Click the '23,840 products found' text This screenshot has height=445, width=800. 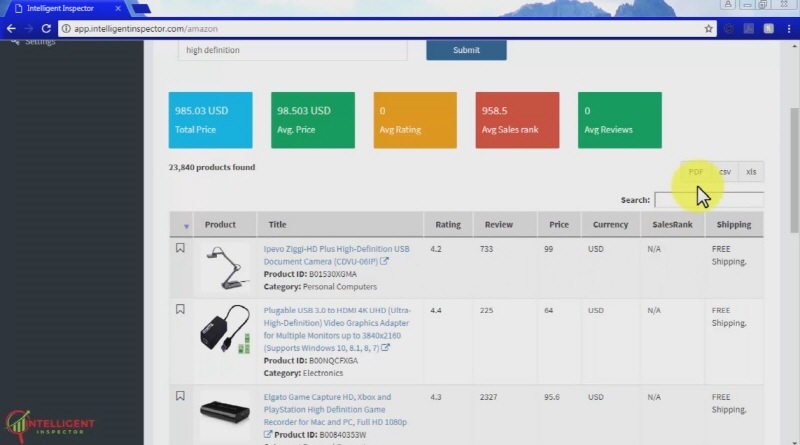[x=212, y=167]
